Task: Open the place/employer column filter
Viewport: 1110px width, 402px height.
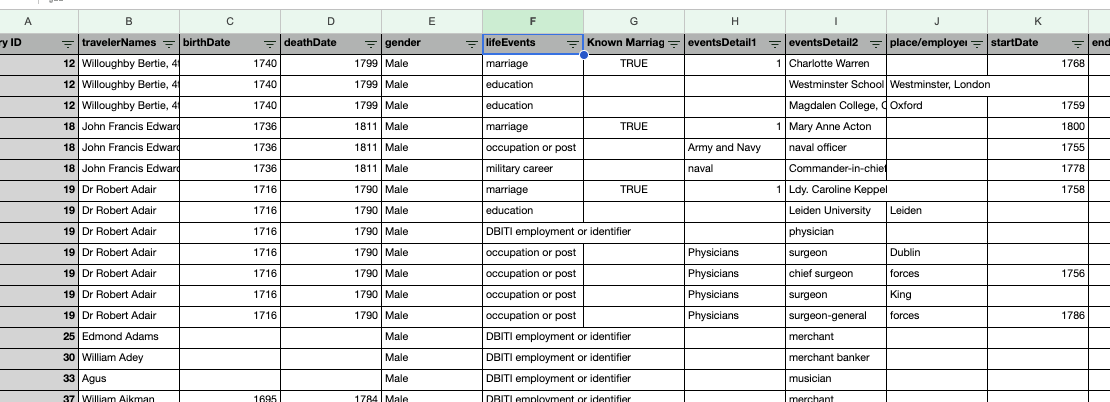Action: (x=976, y=44)
